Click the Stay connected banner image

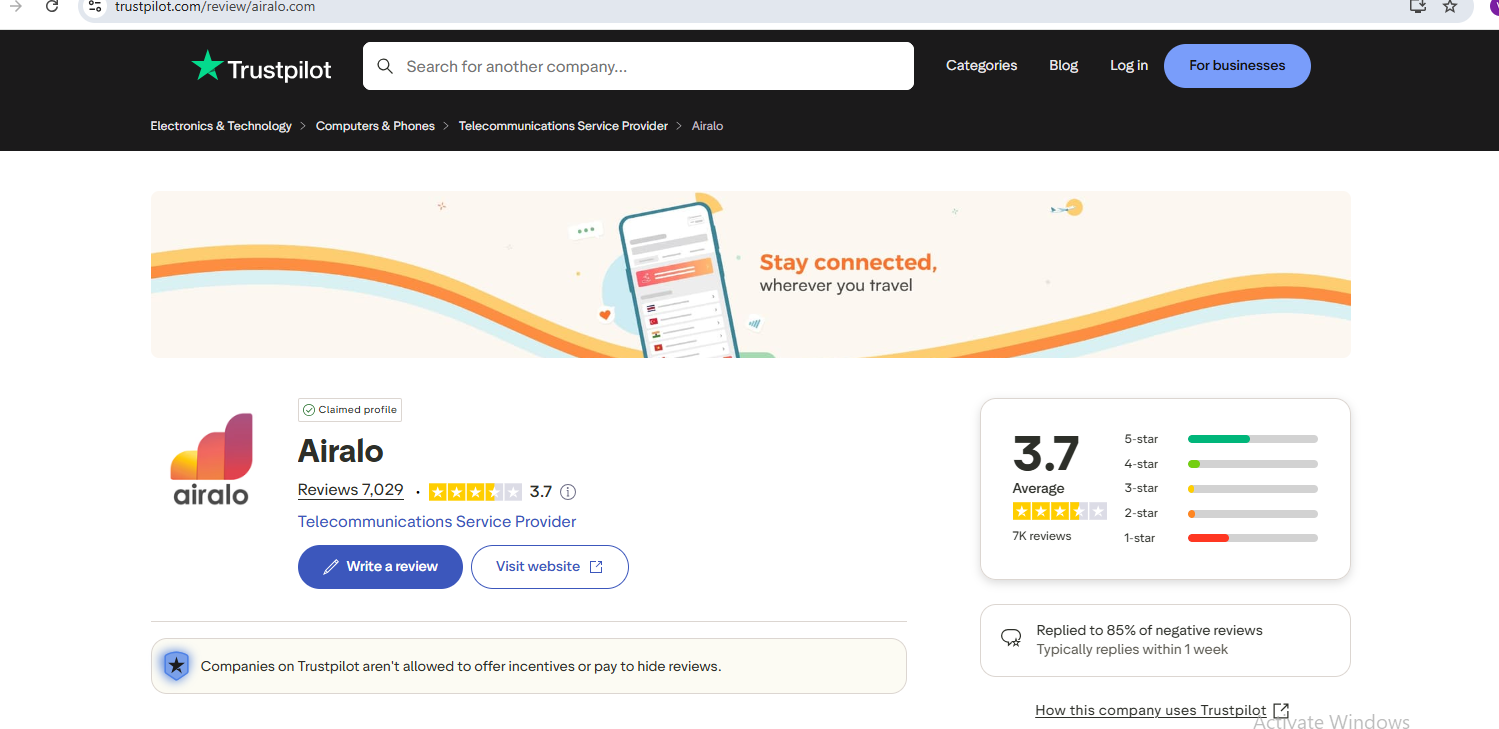pyautogui.click(x=750, y=274)
